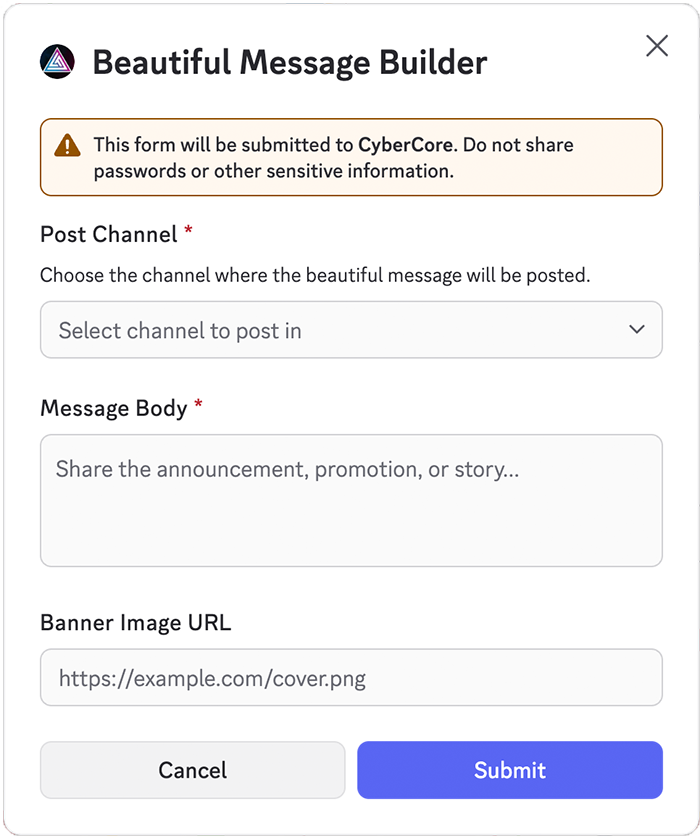The width and height of the screenshot is (700, 836).
Task: Click the red asterisk beside Message Body
Action: [x=198, y=404]
